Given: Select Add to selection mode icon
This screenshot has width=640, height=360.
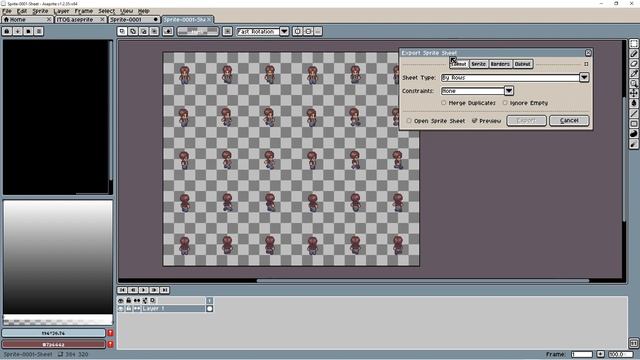Looking at the screenshot, I should [x=133, y=31].
